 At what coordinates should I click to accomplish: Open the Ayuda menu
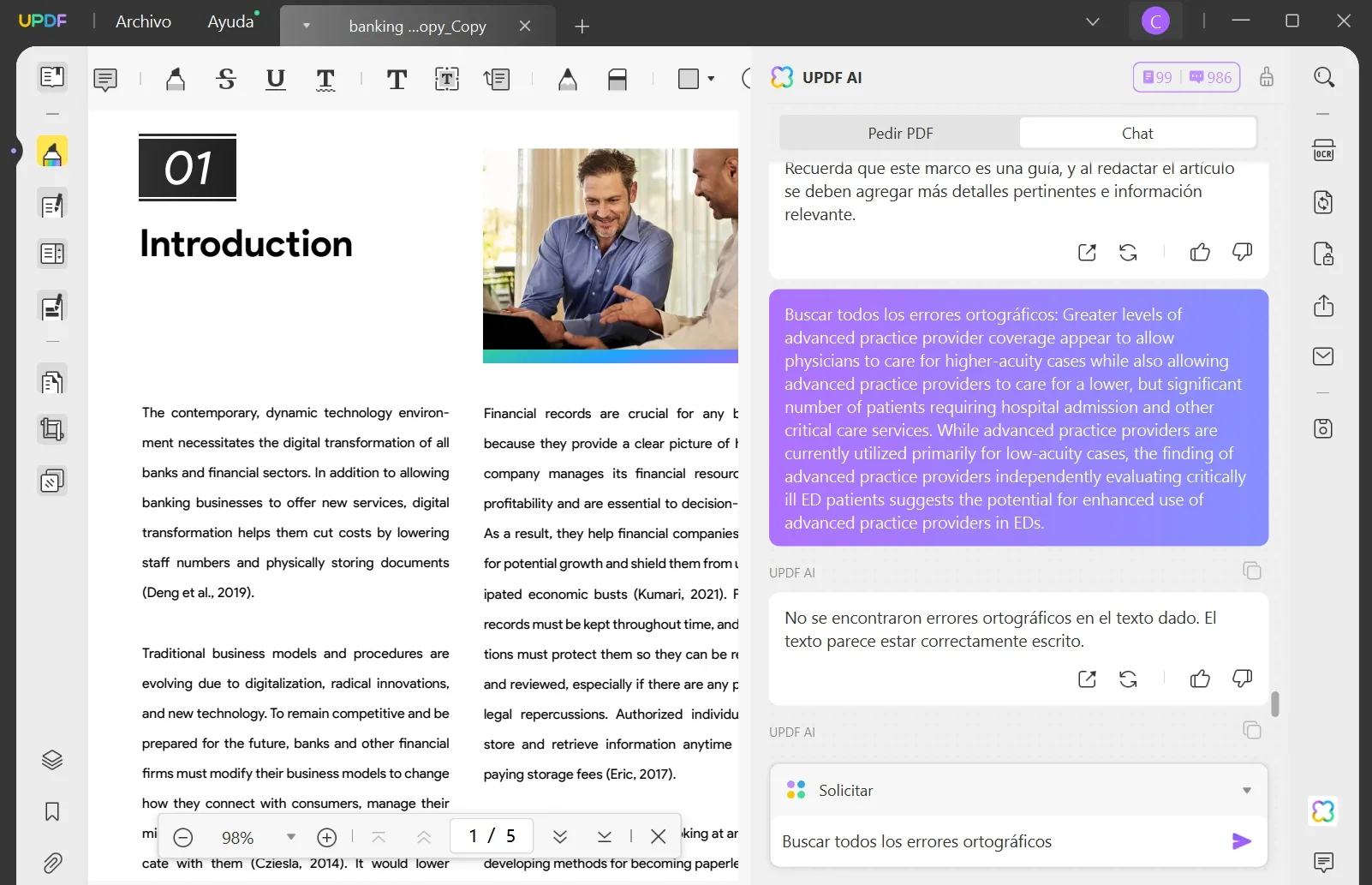click(231, 22)
